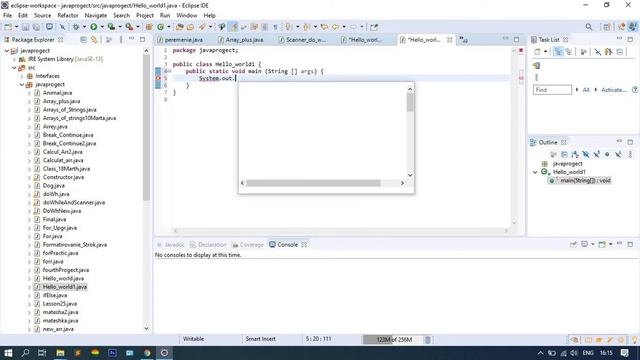This screenshot has width=640, height=360.
Task: Open the Run button dropdown arrow
Action: (x=102, y=27)
